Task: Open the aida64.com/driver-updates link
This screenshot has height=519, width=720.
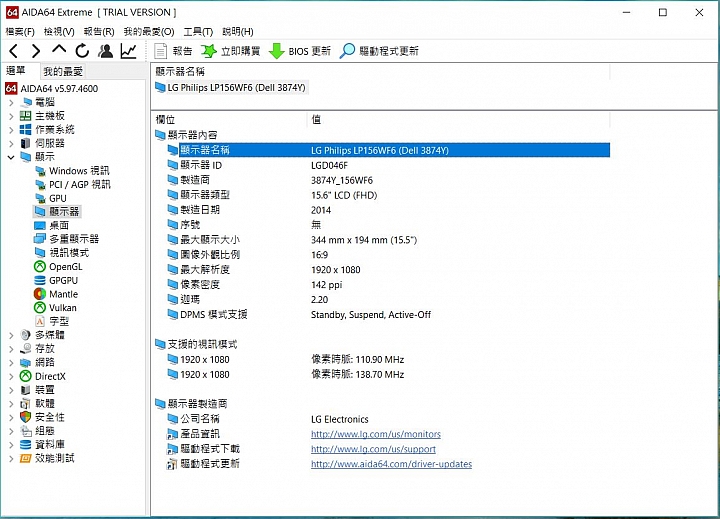Action: pos(391,464)
